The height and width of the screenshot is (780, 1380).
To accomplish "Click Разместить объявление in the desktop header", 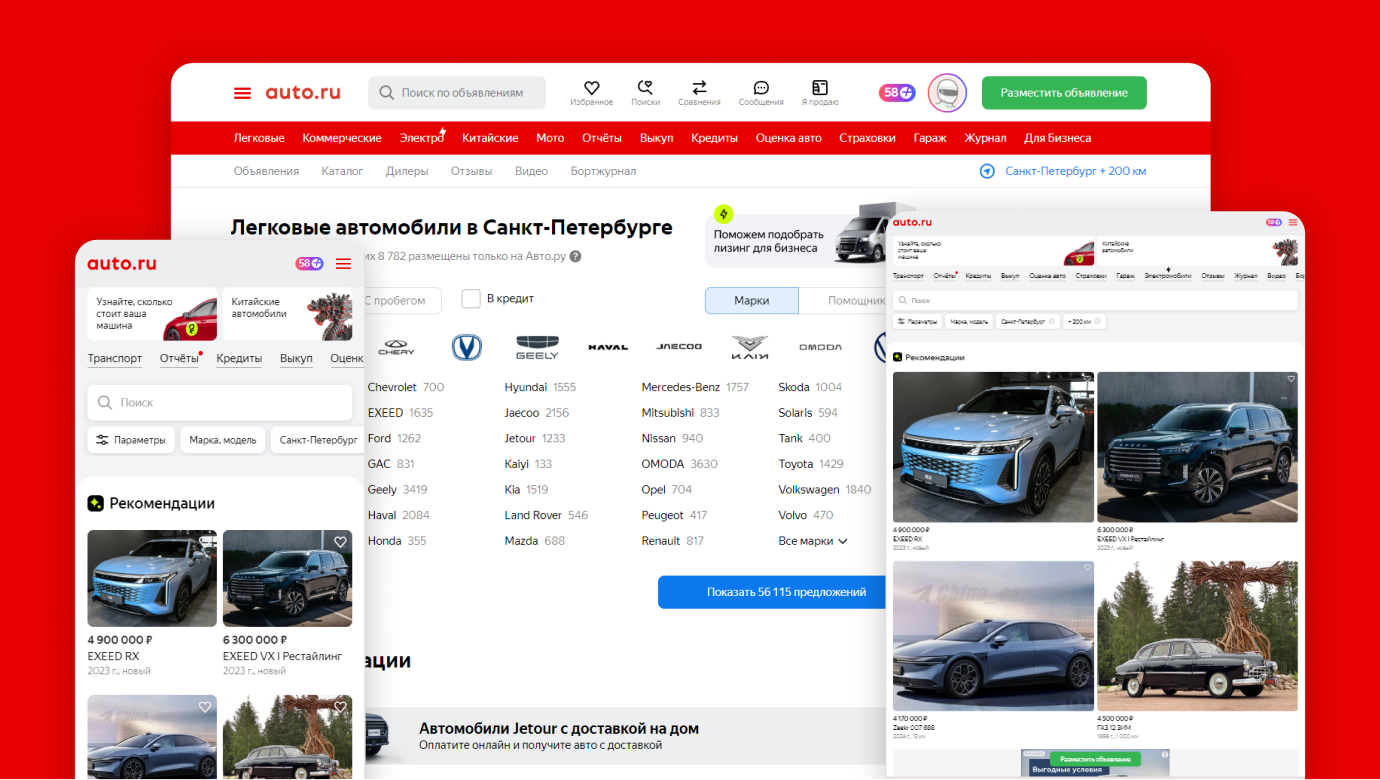I will pos(1064,93).
